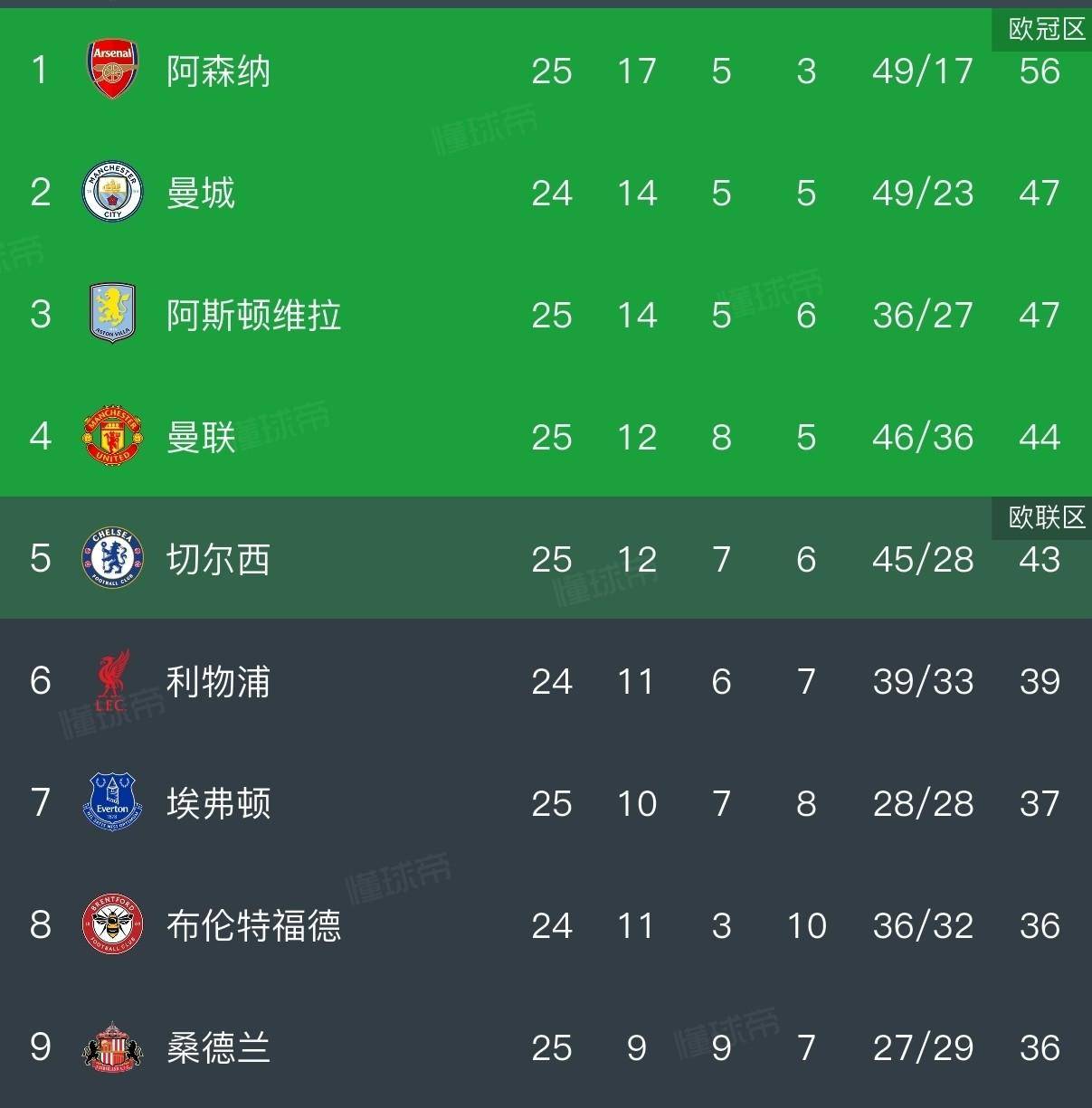Screen dimensions: 1092x1108
Task: Select the 切尔西 team name
Action: coord(218,559)
